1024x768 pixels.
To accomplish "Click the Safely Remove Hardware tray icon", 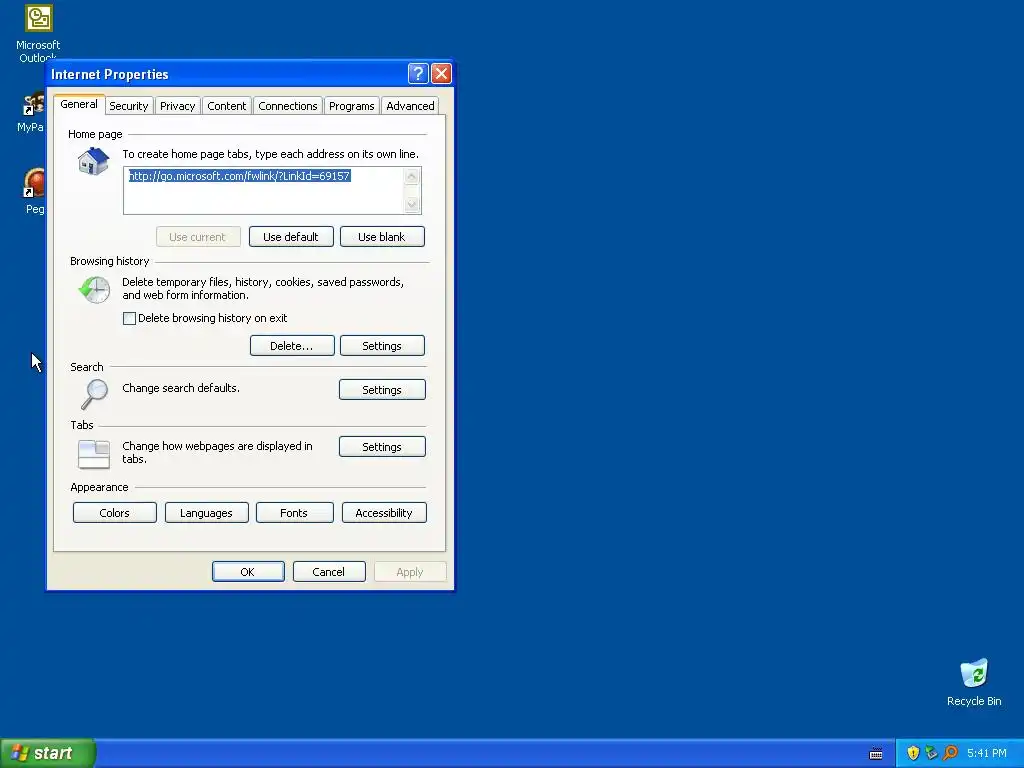I will click(931, 753).
